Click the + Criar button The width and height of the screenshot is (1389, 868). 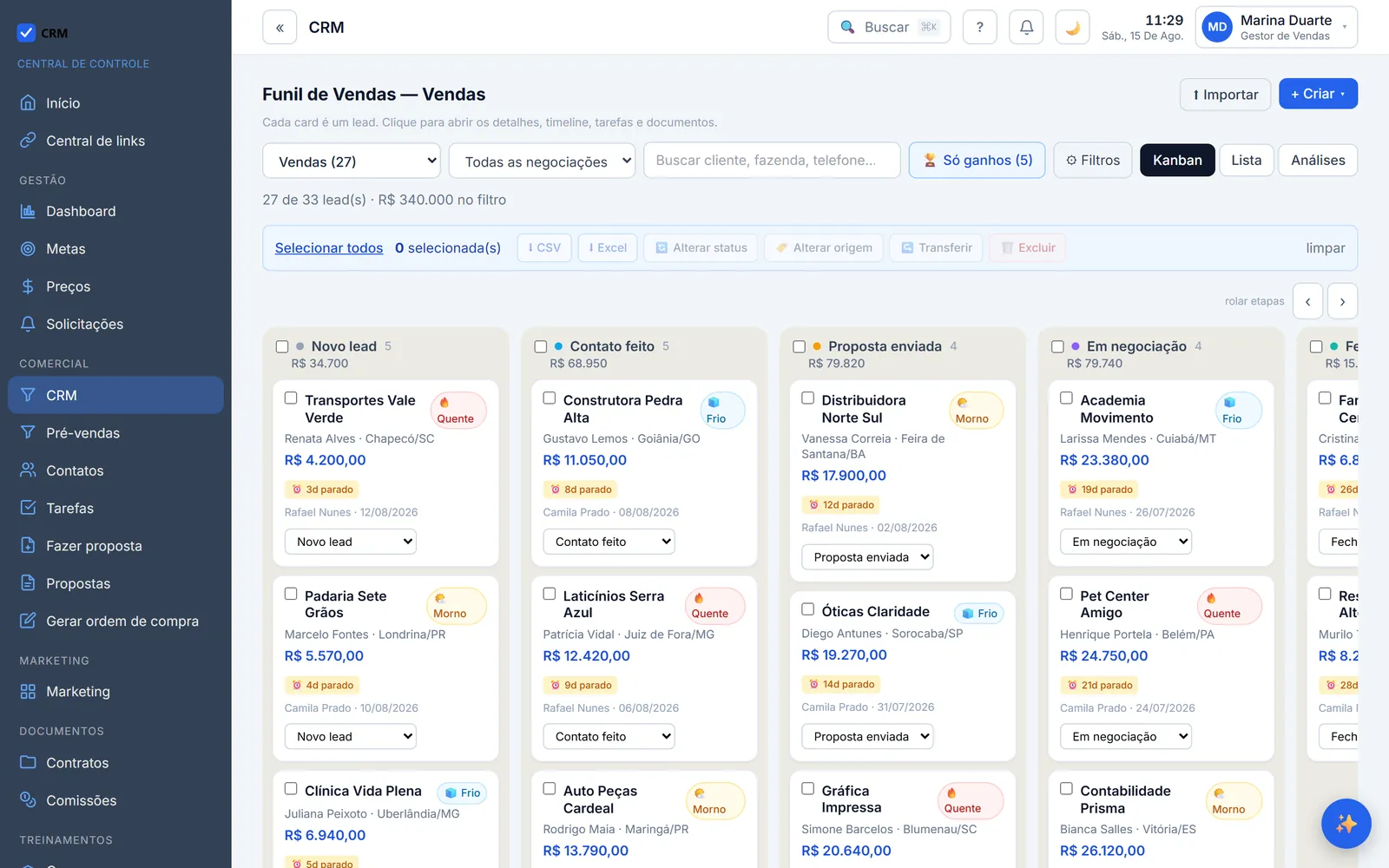tap(1318, 94)
